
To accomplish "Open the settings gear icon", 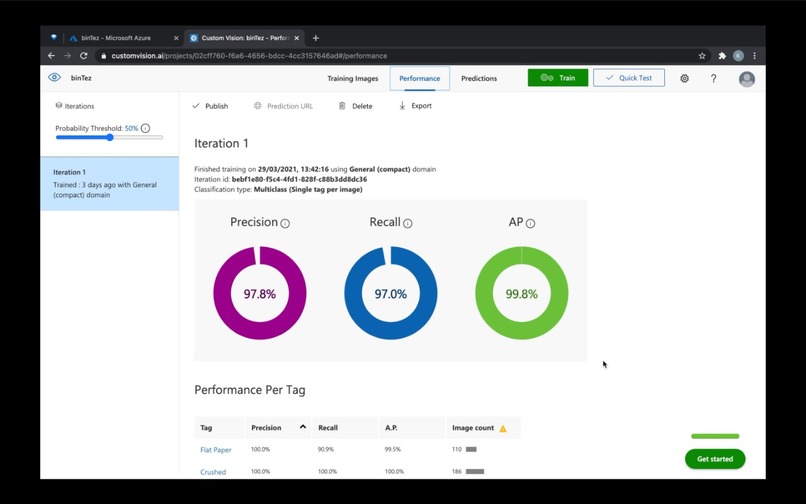I will [x=684, y=78].
